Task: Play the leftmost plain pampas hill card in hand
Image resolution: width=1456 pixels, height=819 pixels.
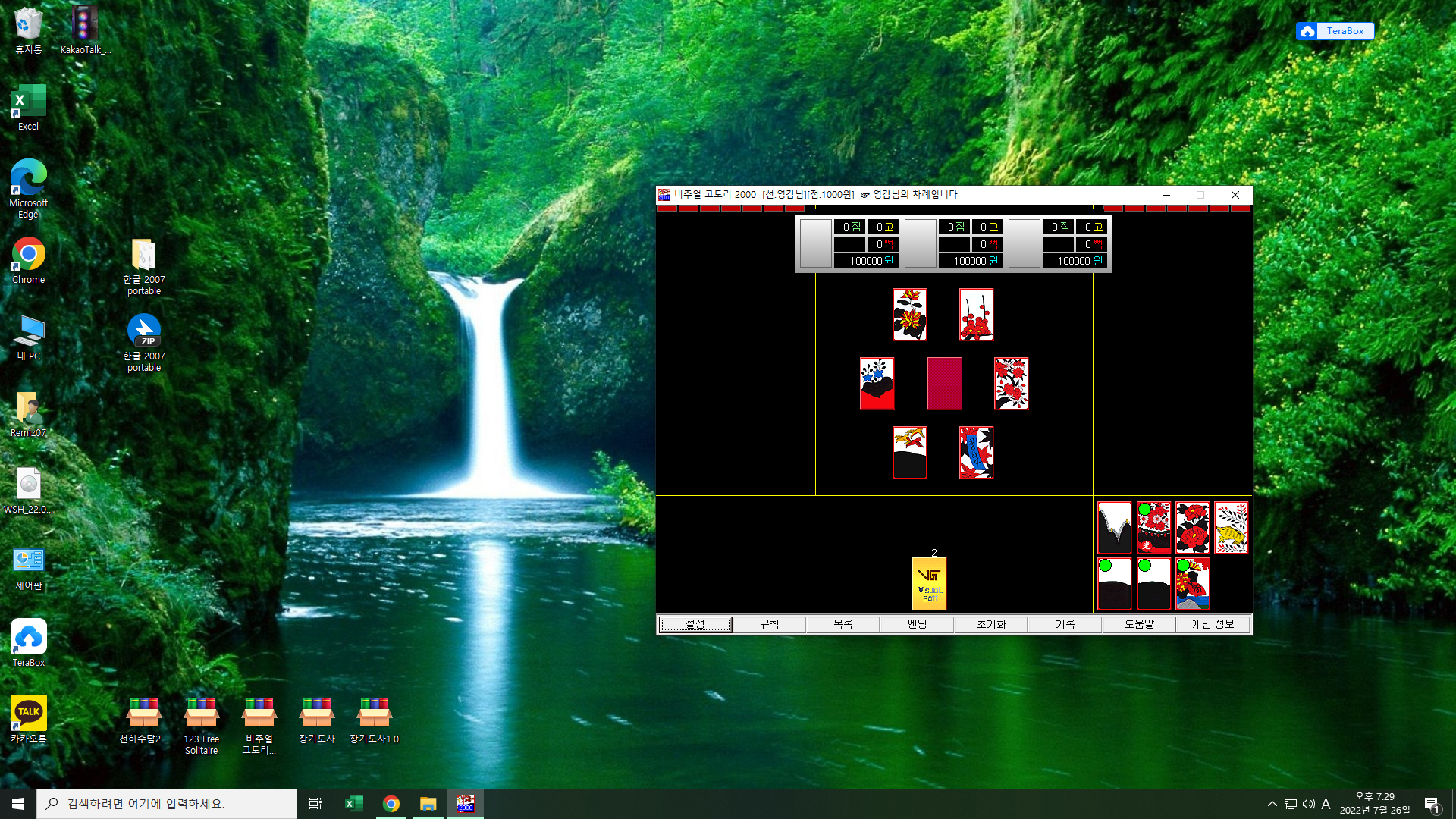Action: 1114,584
